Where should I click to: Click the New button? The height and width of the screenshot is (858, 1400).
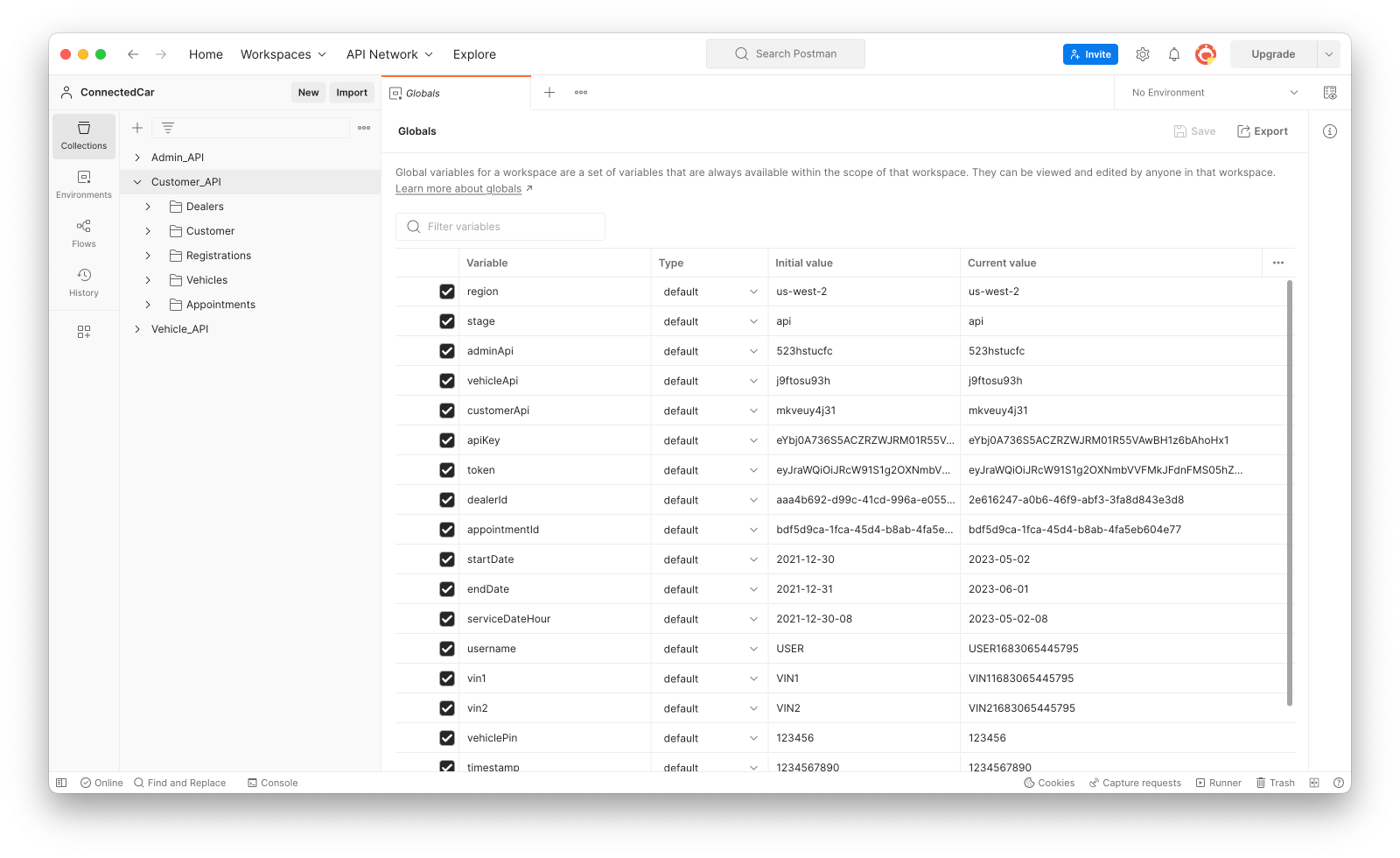click(308, 93)
